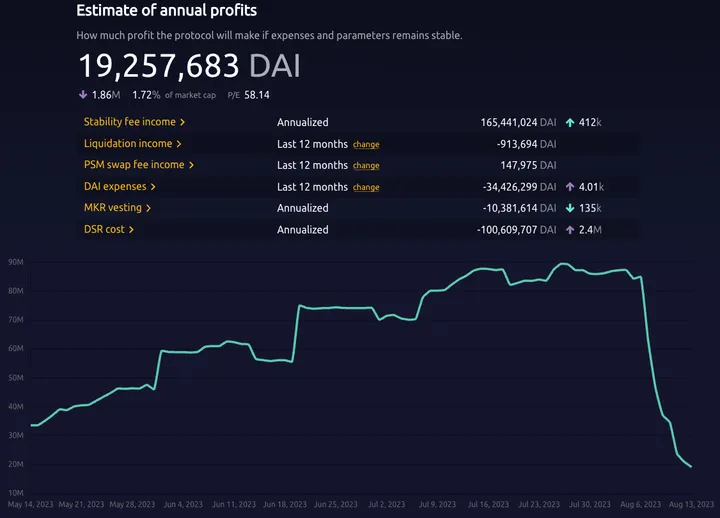Click 'change' in the PSM swap fee row
The image size is (720, 518).
coord(366,165)
